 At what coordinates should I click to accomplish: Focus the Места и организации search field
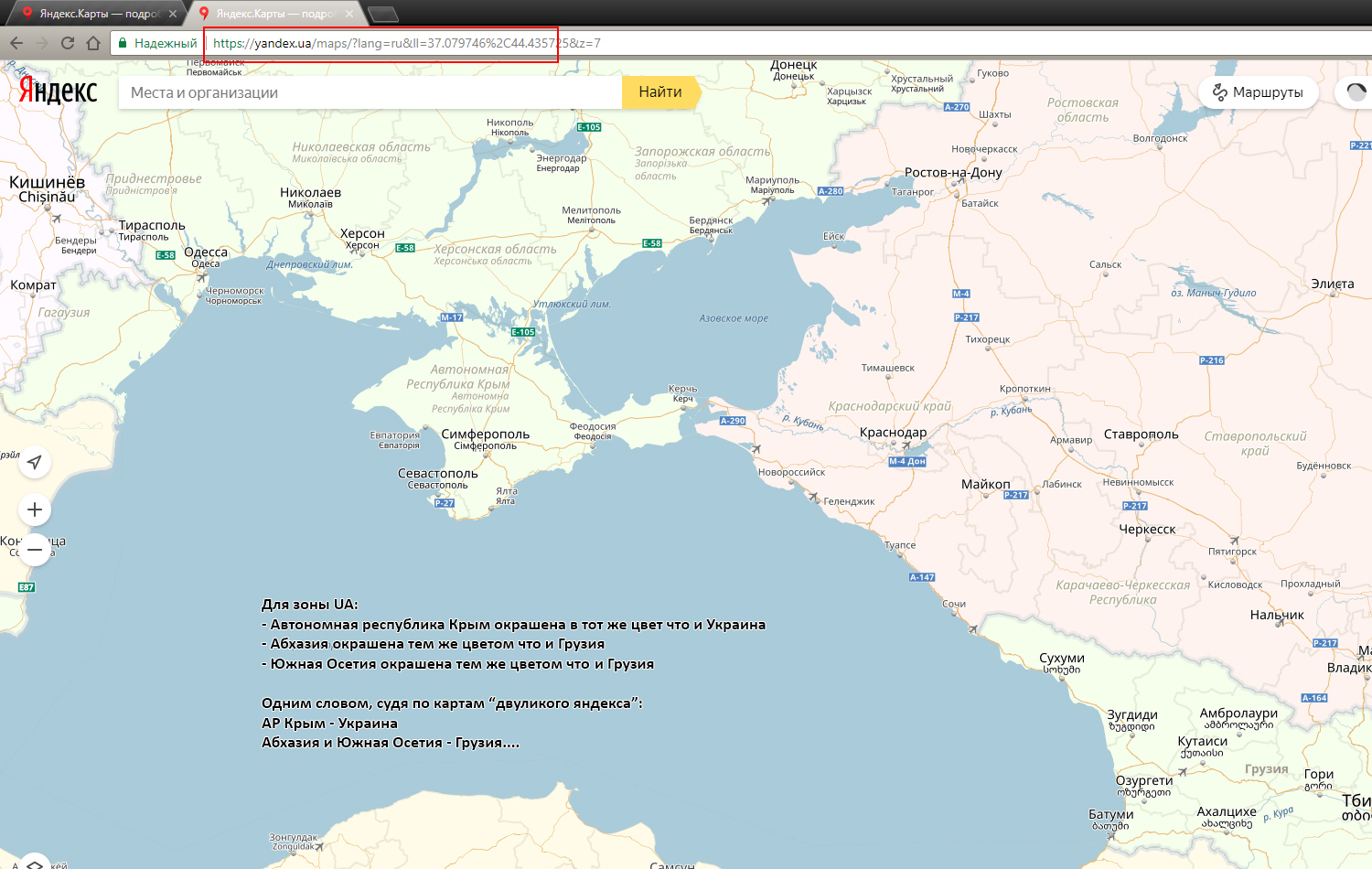tap(370, 92)
